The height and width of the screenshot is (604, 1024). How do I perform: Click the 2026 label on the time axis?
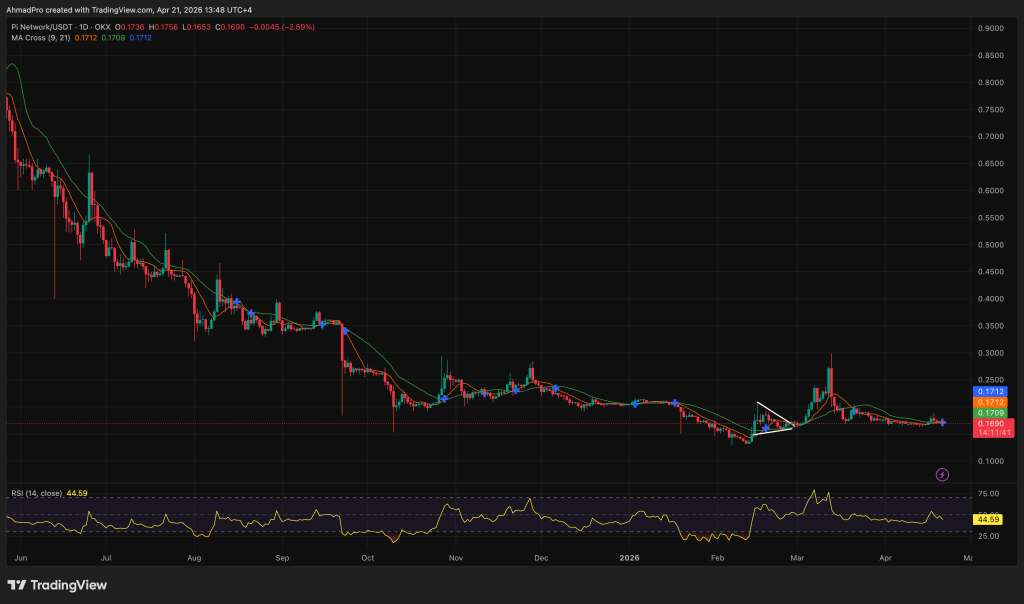pyautogui.click(x=629, y=558)
